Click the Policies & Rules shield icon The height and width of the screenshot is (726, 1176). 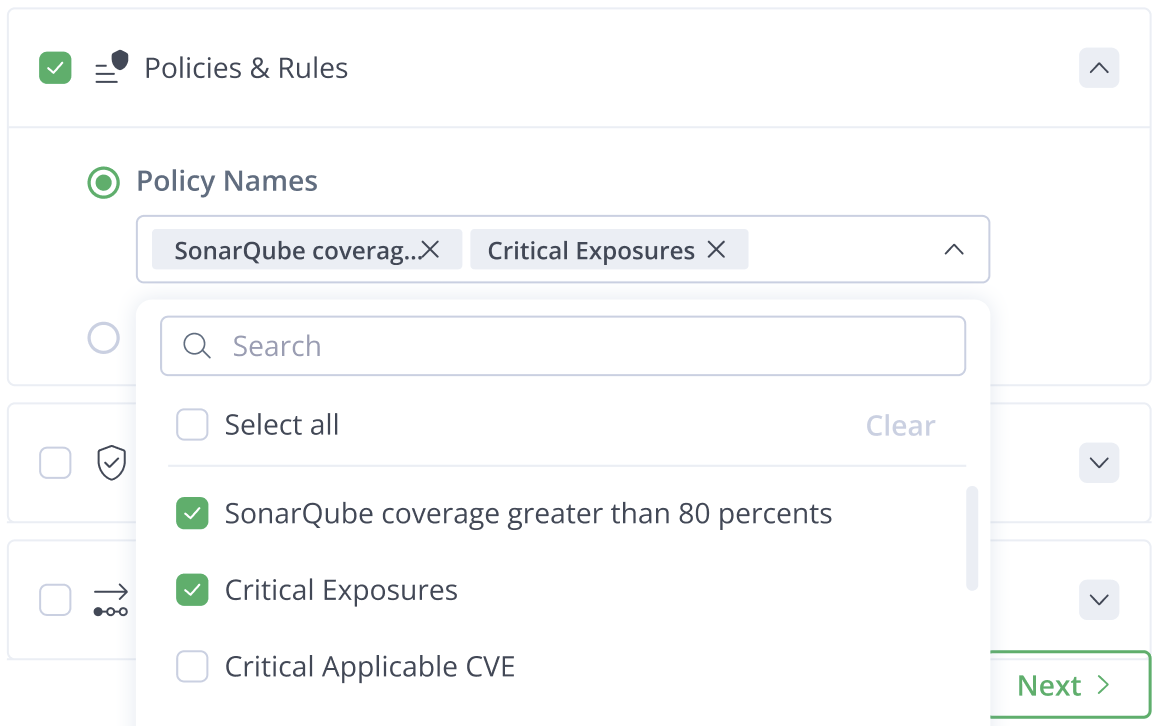(111, 68)
